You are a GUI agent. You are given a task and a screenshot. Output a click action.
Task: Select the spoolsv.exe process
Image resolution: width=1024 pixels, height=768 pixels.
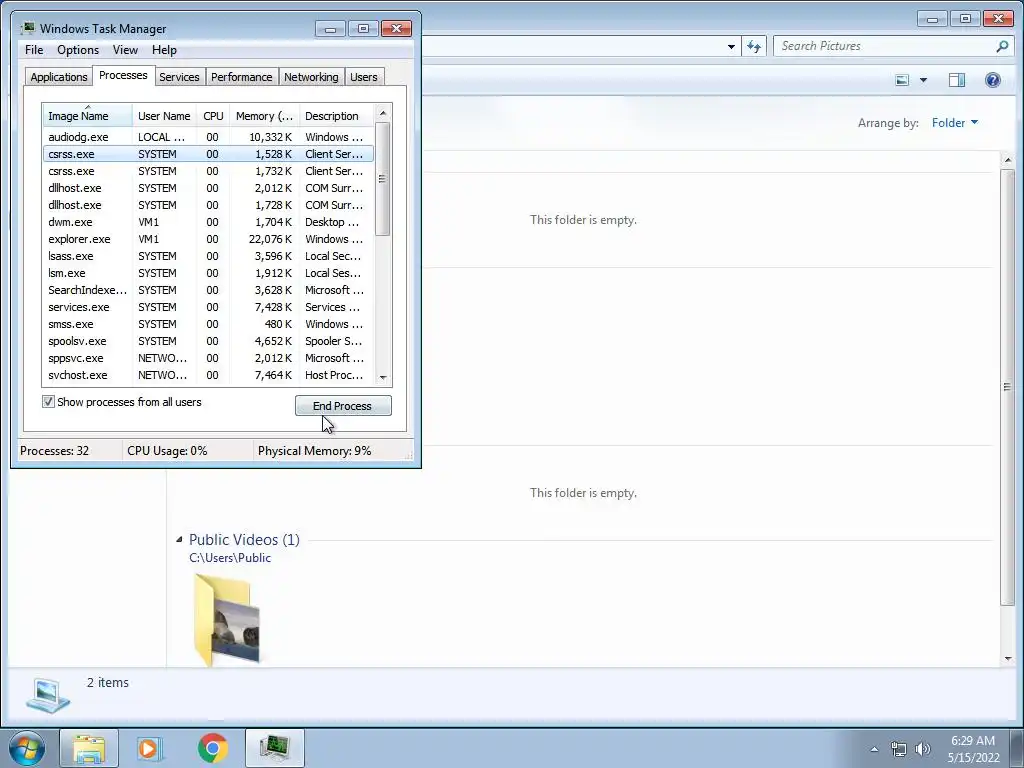click(208, 341)
